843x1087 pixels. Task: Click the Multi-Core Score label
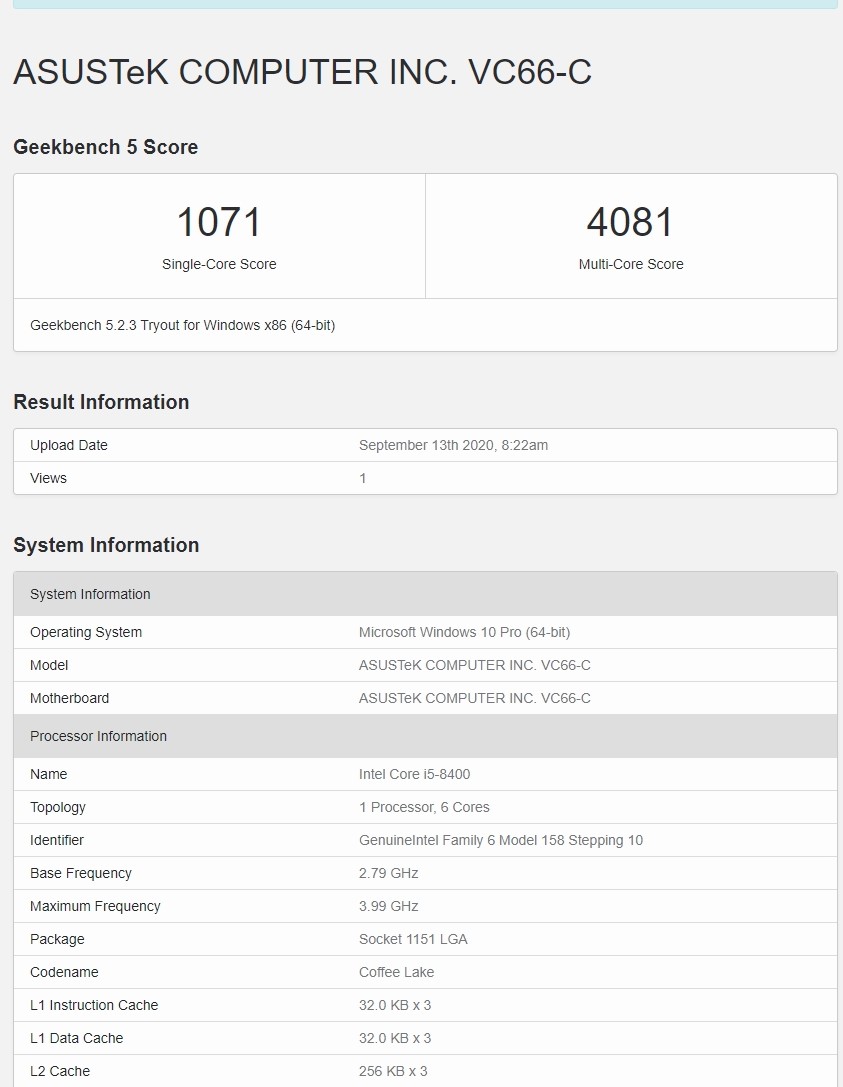[631, 264]
